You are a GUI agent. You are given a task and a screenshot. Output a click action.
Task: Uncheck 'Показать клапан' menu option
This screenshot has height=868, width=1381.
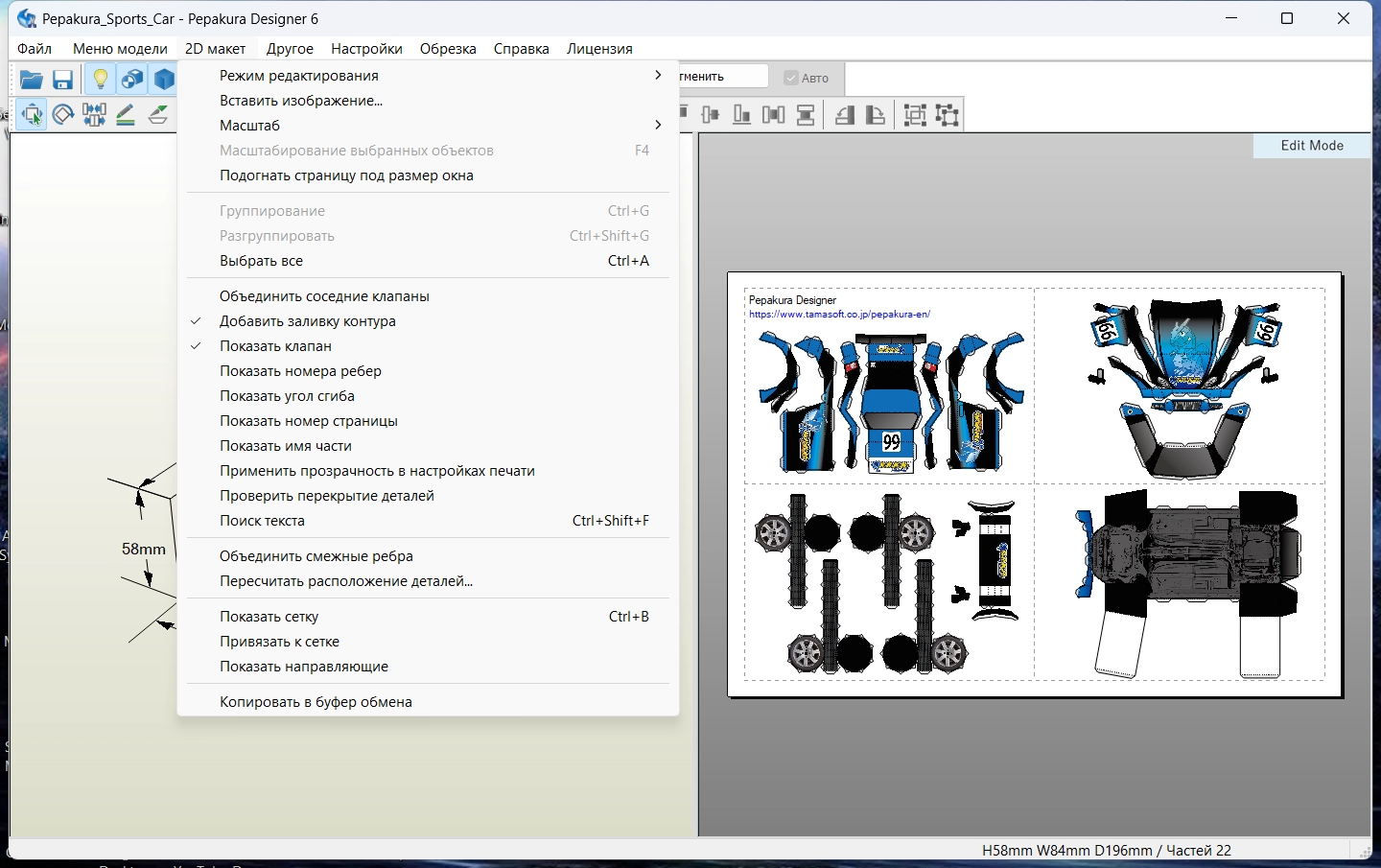(x=275, y=346)
